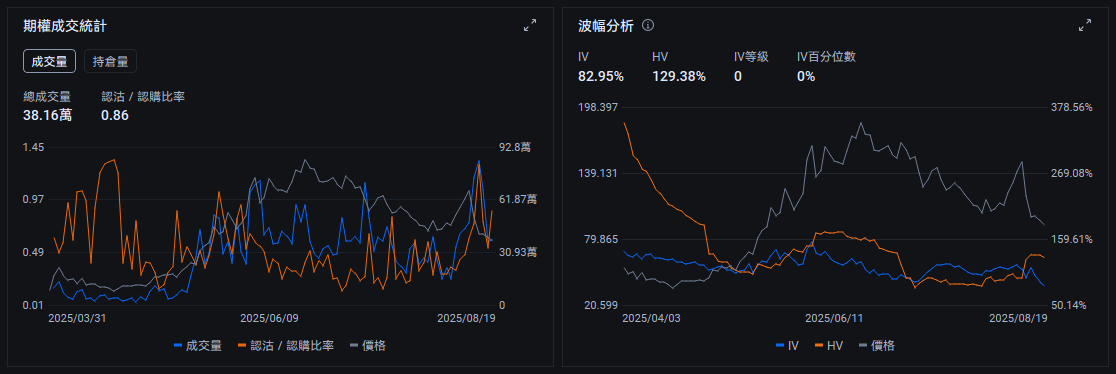The height and width of the screenshot is (374, 1116).
Task: Click the 159.61% volatility axis label
Action: (x=1072, y=239)
